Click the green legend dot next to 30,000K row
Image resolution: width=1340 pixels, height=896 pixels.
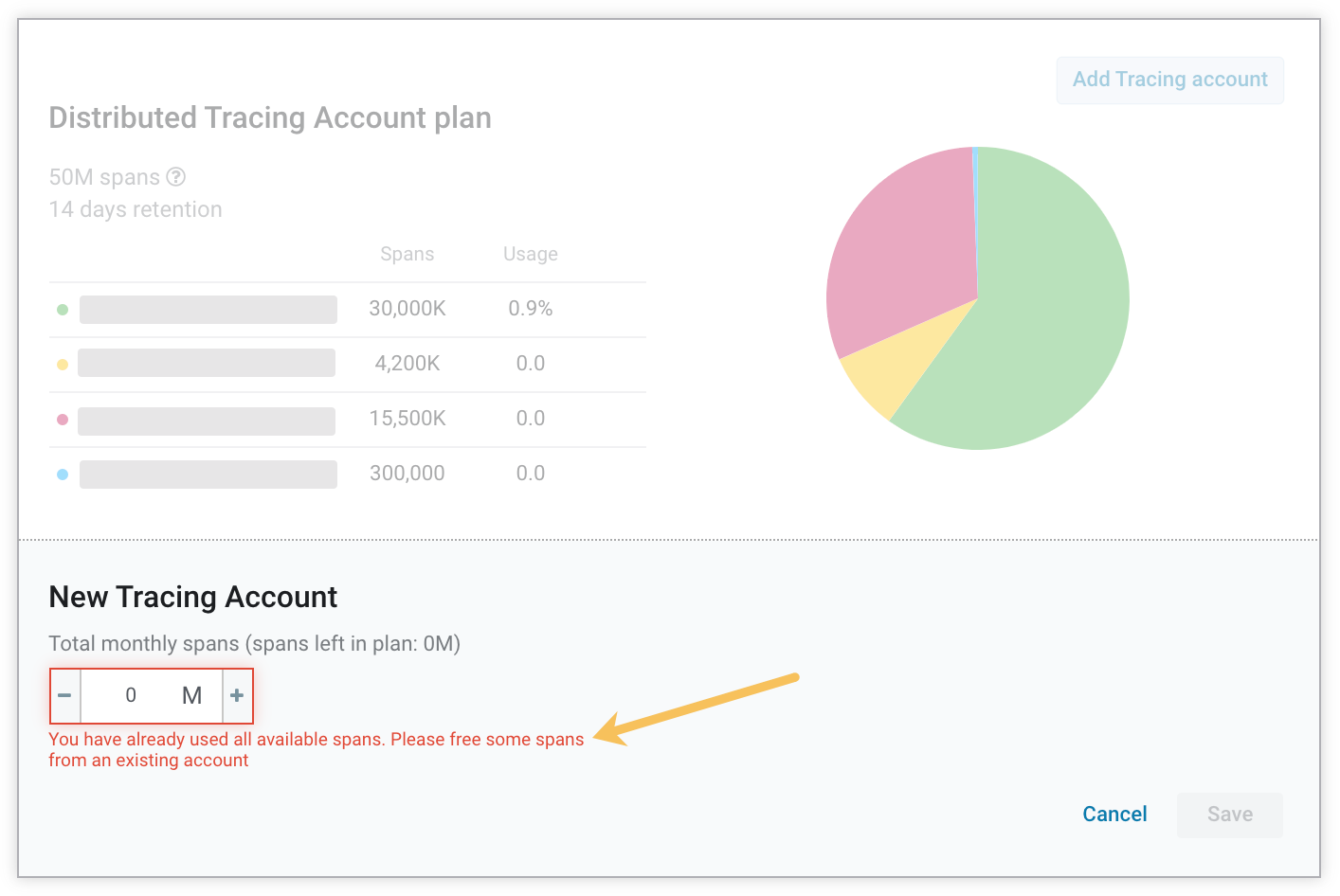[x=62, y=309]
